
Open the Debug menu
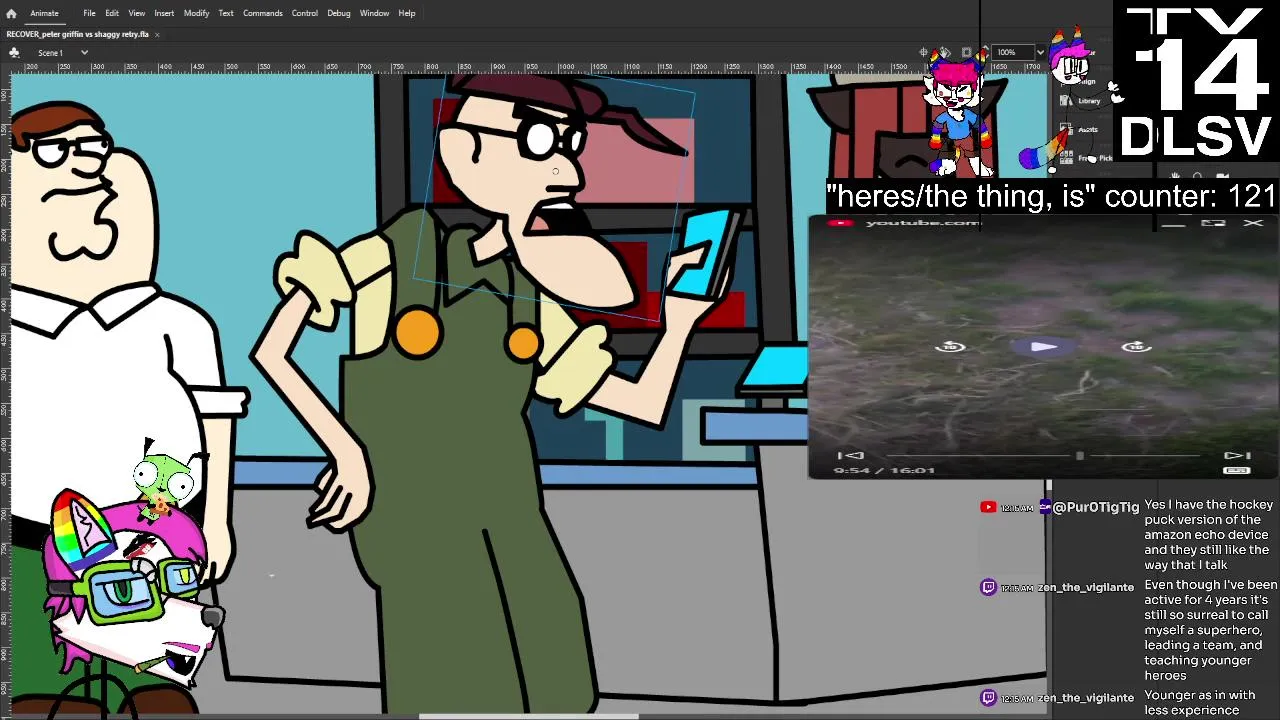[339, 13]
